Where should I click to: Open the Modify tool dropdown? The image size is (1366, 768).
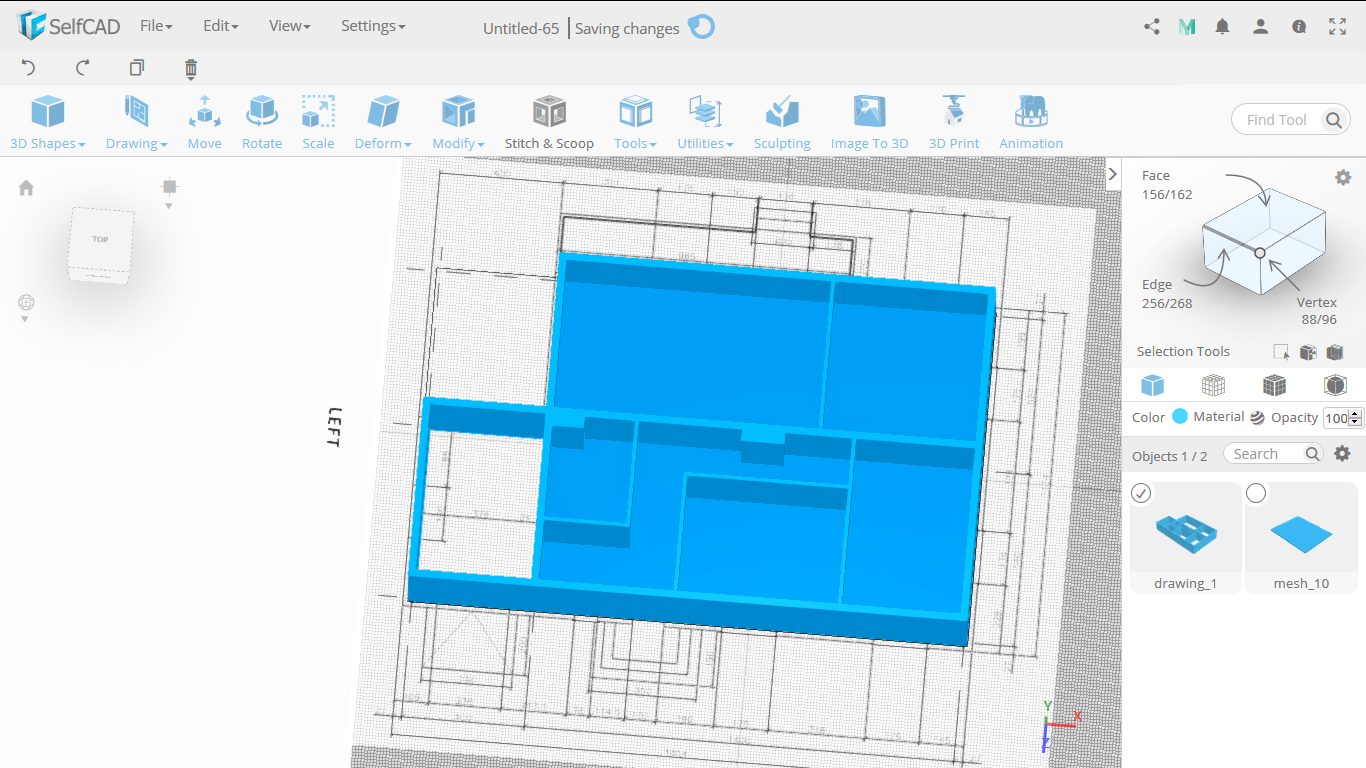point(458,122)
